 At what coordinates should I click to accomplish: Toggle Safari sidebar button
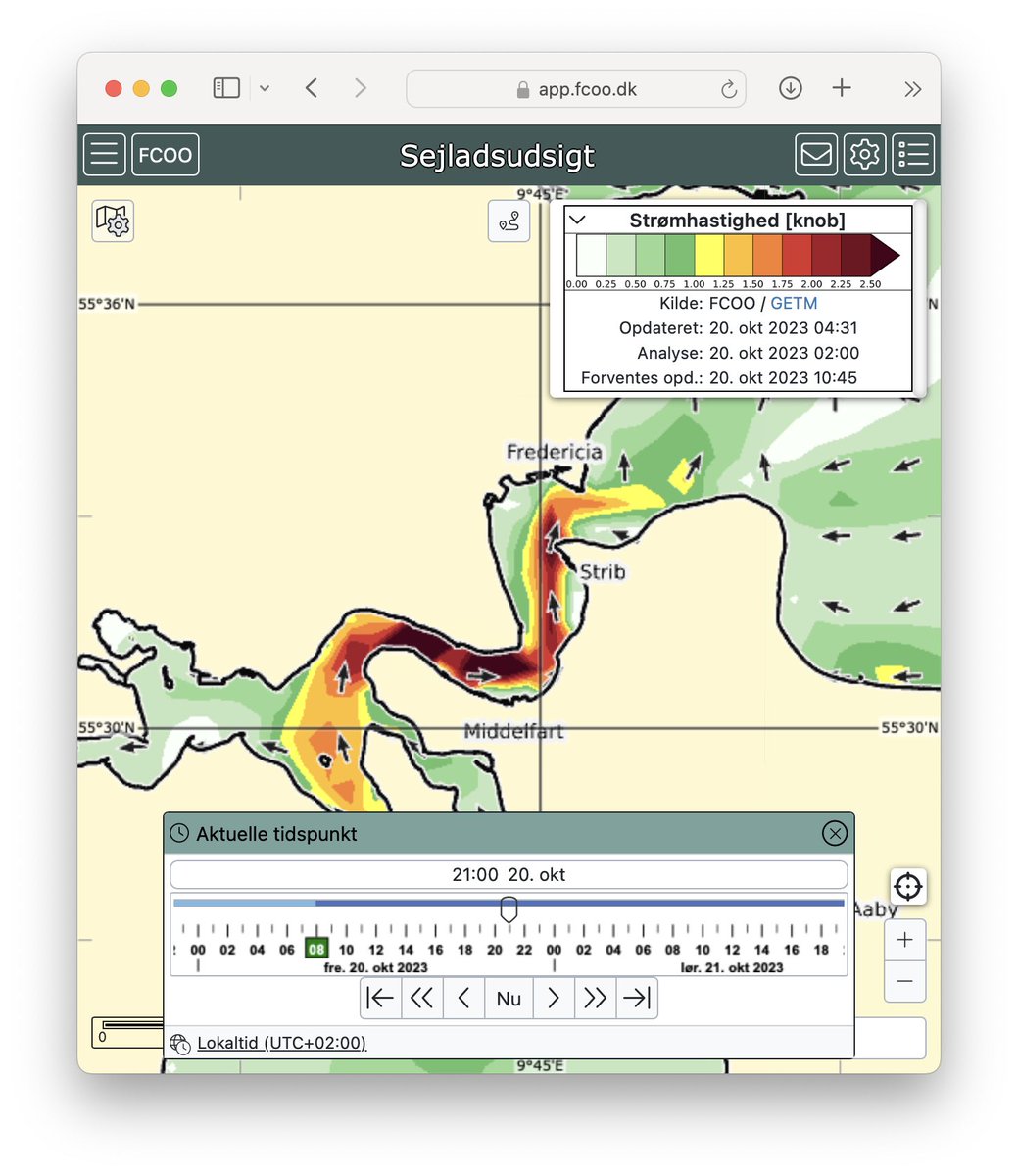coord(226,88)
